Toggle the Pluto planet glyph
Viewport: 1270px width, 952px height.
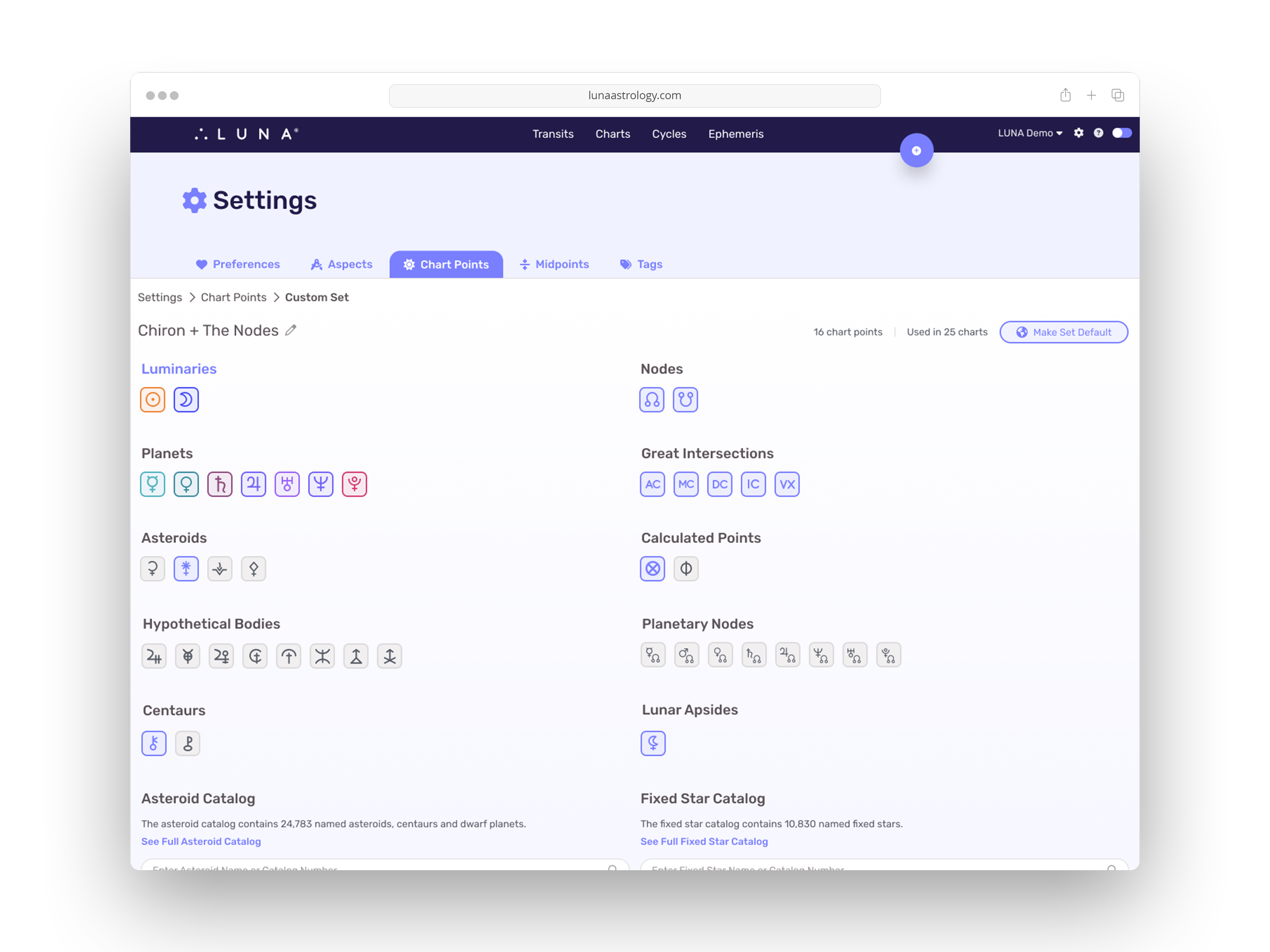click(x=354, y=484)
